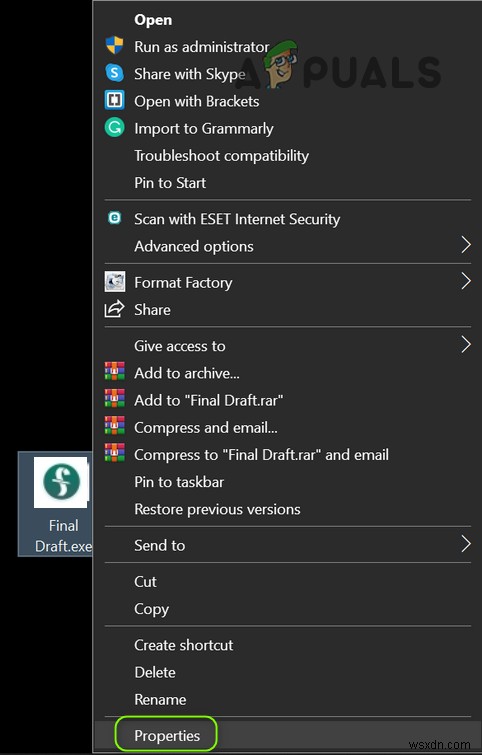Open Properties at the menu bottom
482x755 pixels.
pos(167,735)
